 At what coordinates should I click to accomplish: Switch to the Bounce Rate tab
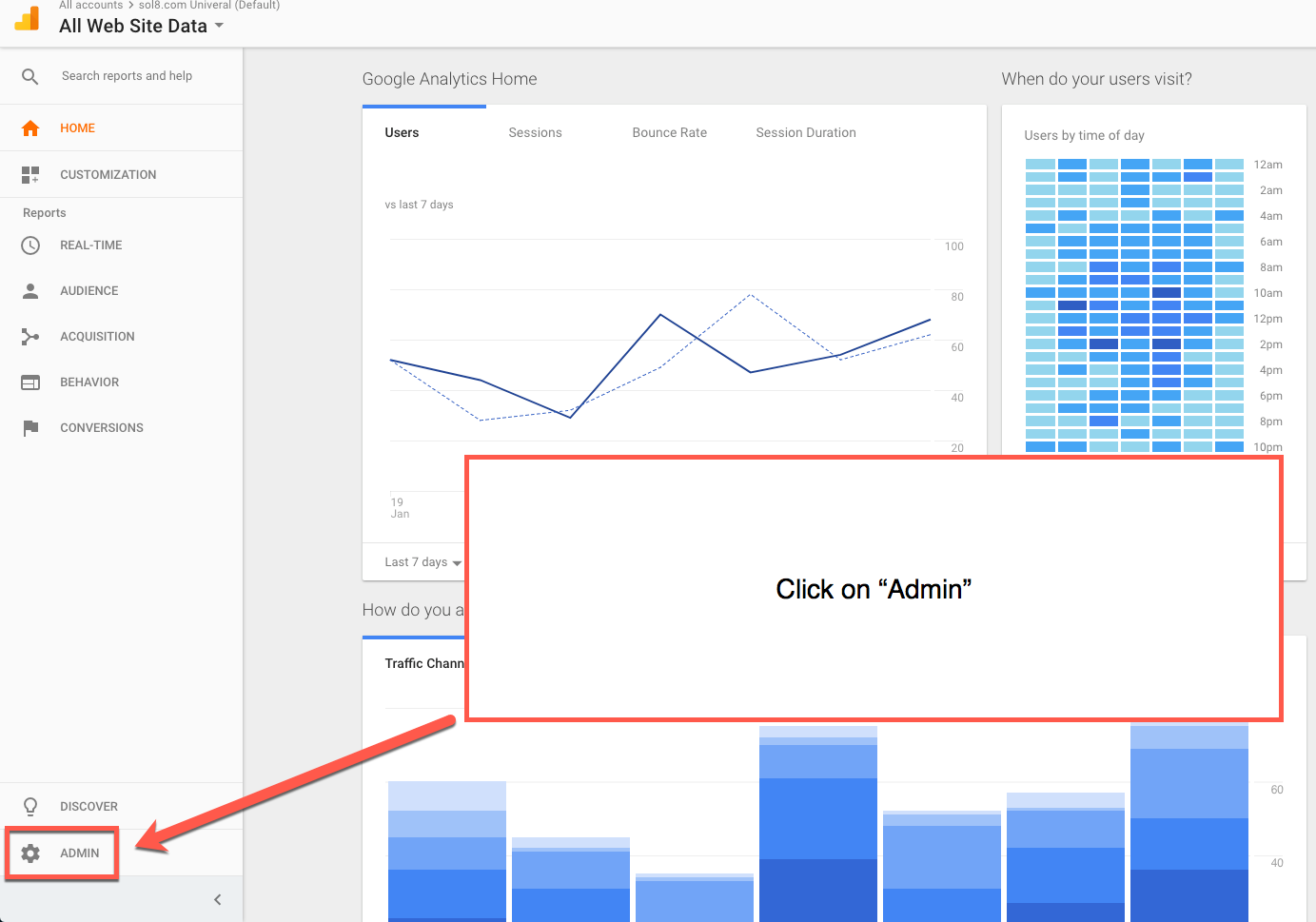(x=669, y=132)
